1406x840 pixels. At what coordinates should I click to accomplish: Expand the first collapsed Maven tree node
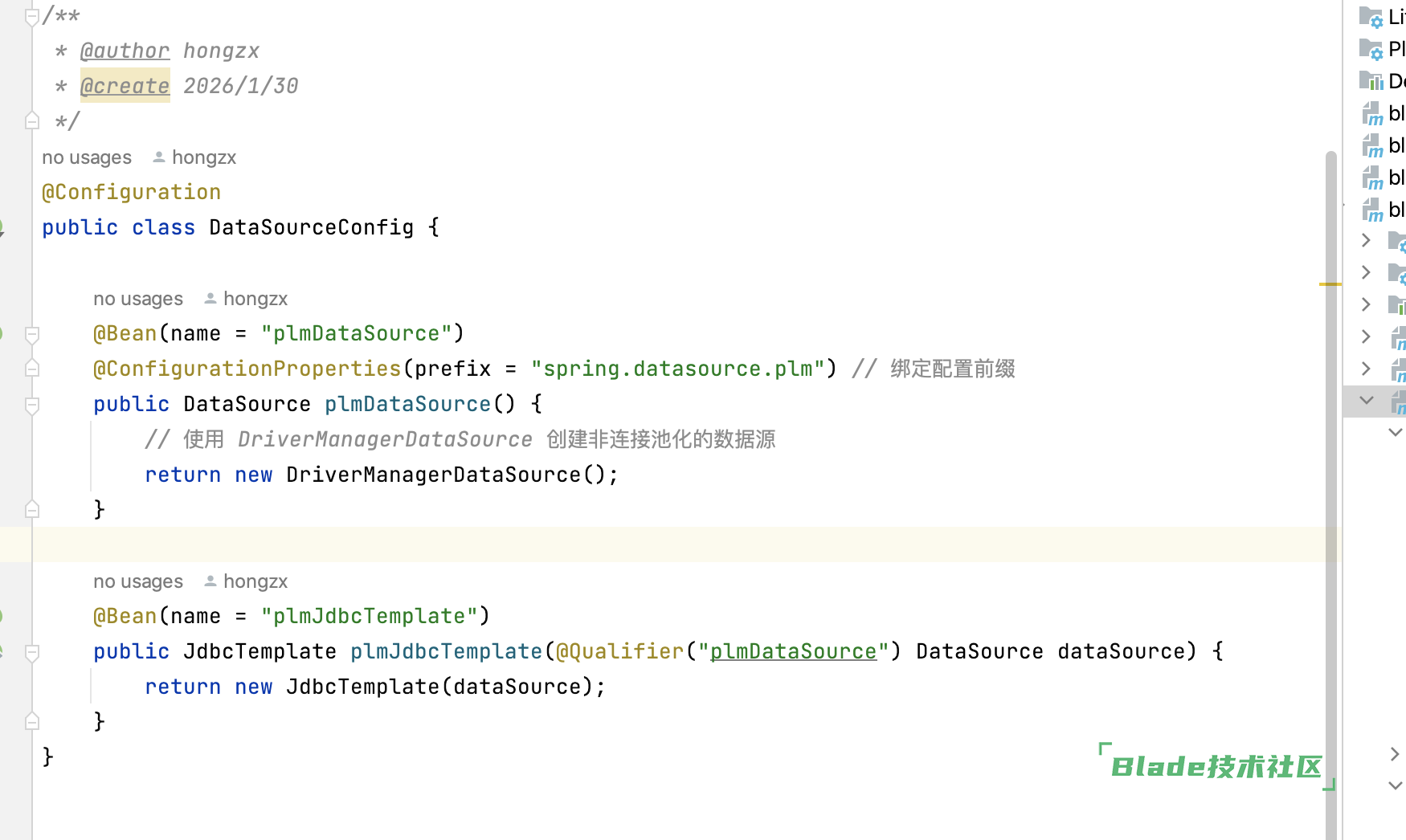click(1367, 240)
